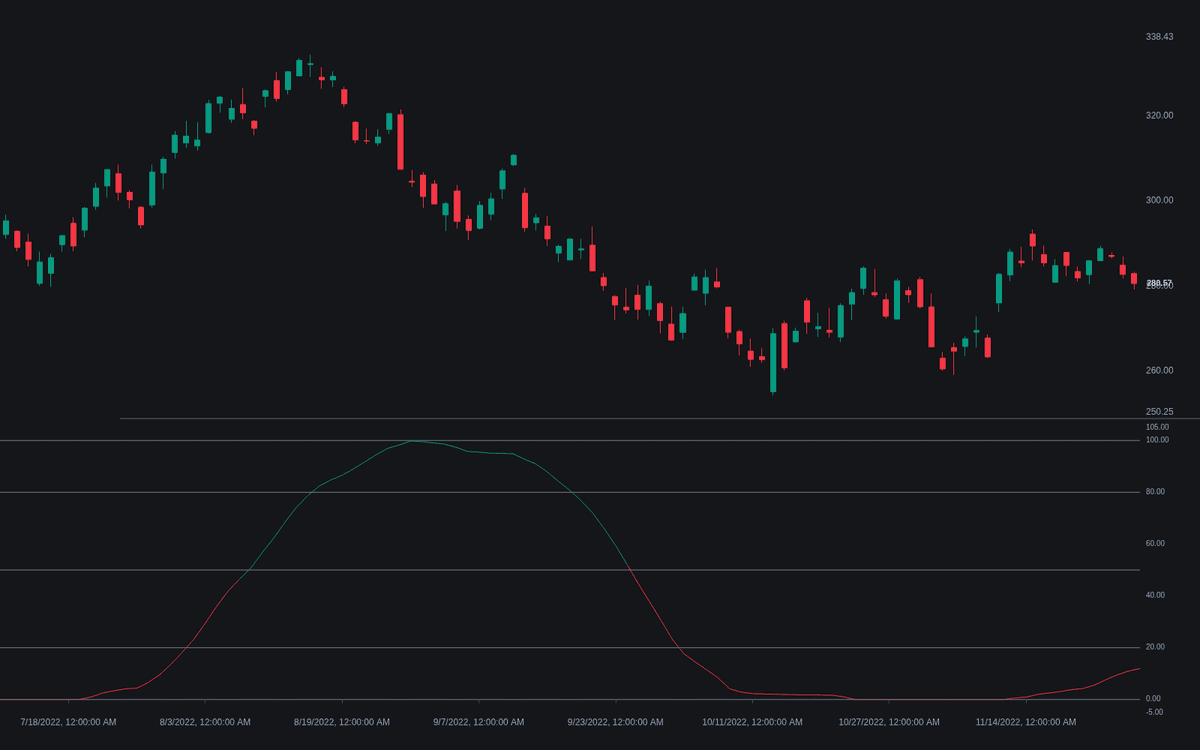Select the 11/14/2022 date axis label
The image size is (1200, 750).
1026,722
